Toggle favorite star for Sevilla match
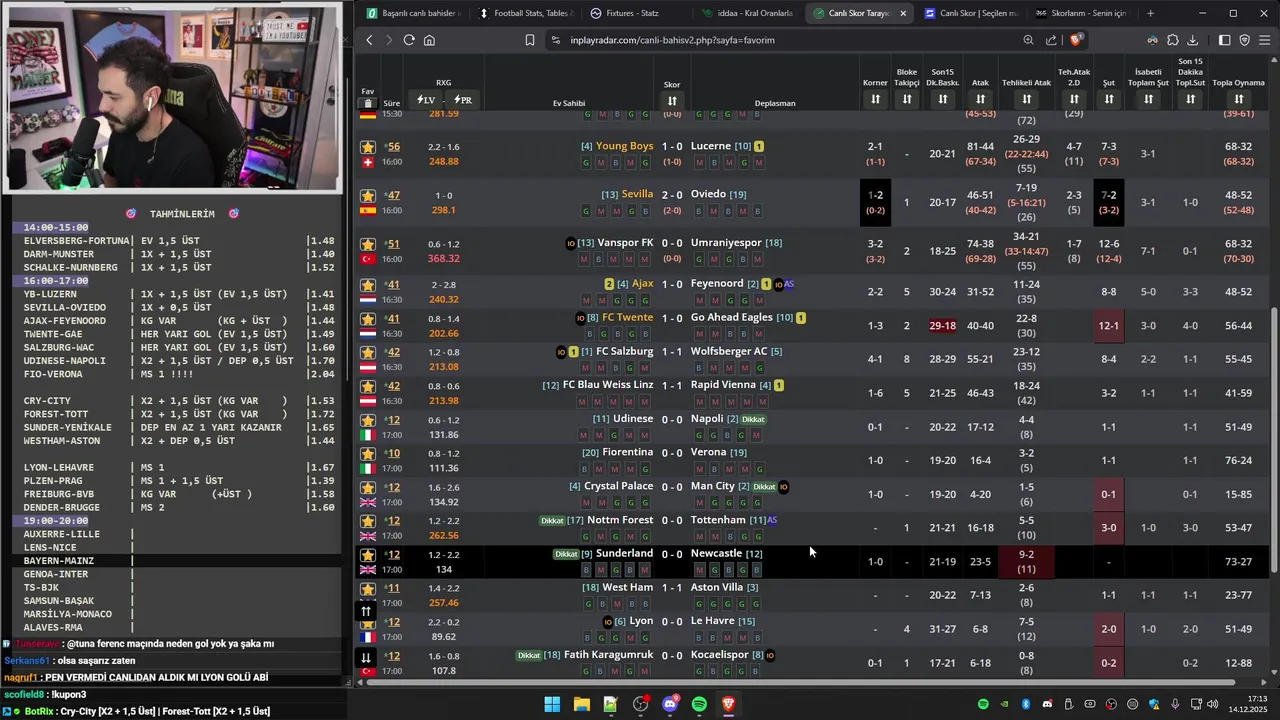The width and height of the screenshot is (1280, 720). coord(368,196)
